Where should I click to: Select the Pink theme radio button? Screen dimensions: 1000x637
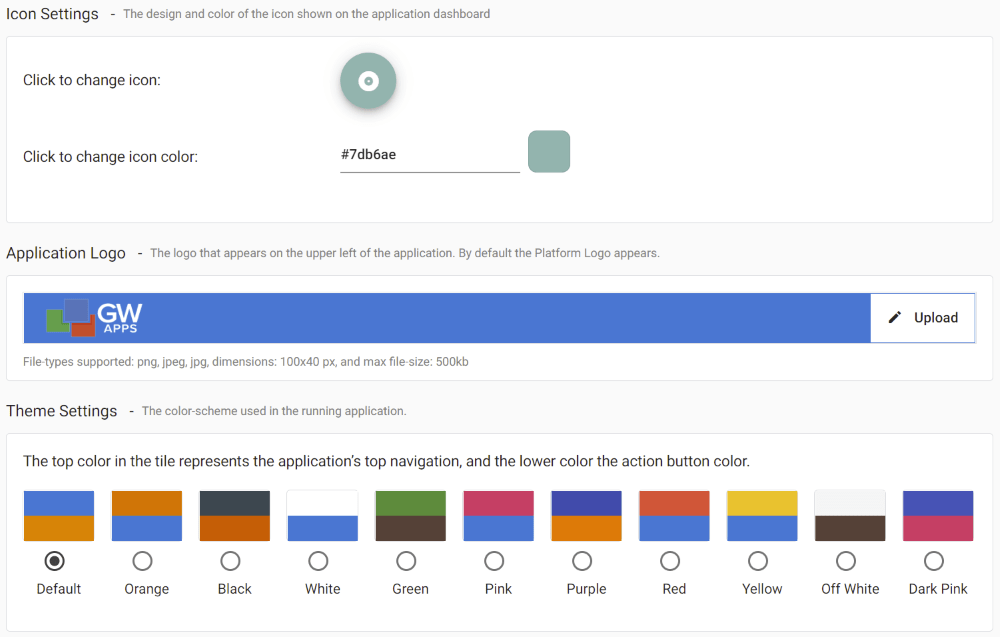point(495,561)
